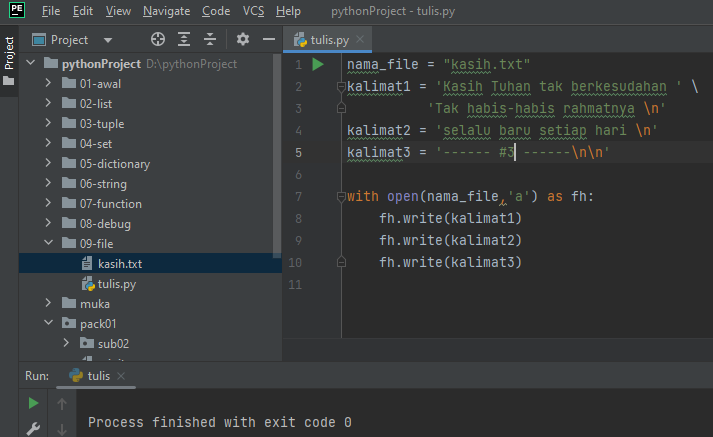Expand the 01-awal folder
The image size is (713, 437).
pos(48,83)
